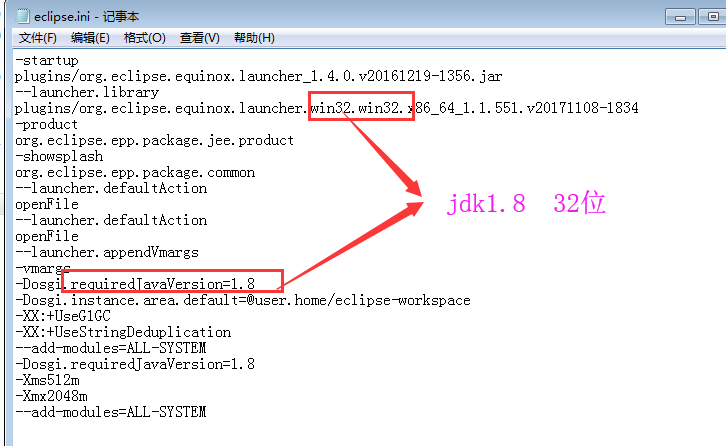Click the "-Dosgi.instance.area.default" line
Screen dimensions: 726x446
tap(243, 301)
